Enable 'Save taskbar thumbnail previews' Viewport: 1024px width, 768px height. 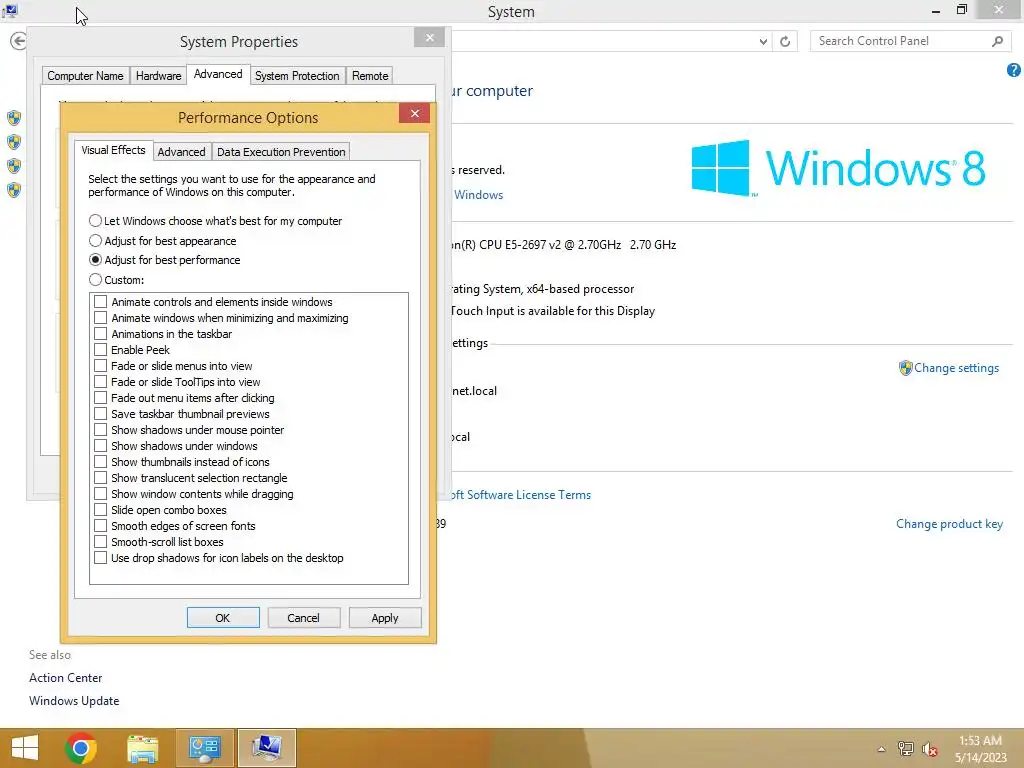(101, 413)
